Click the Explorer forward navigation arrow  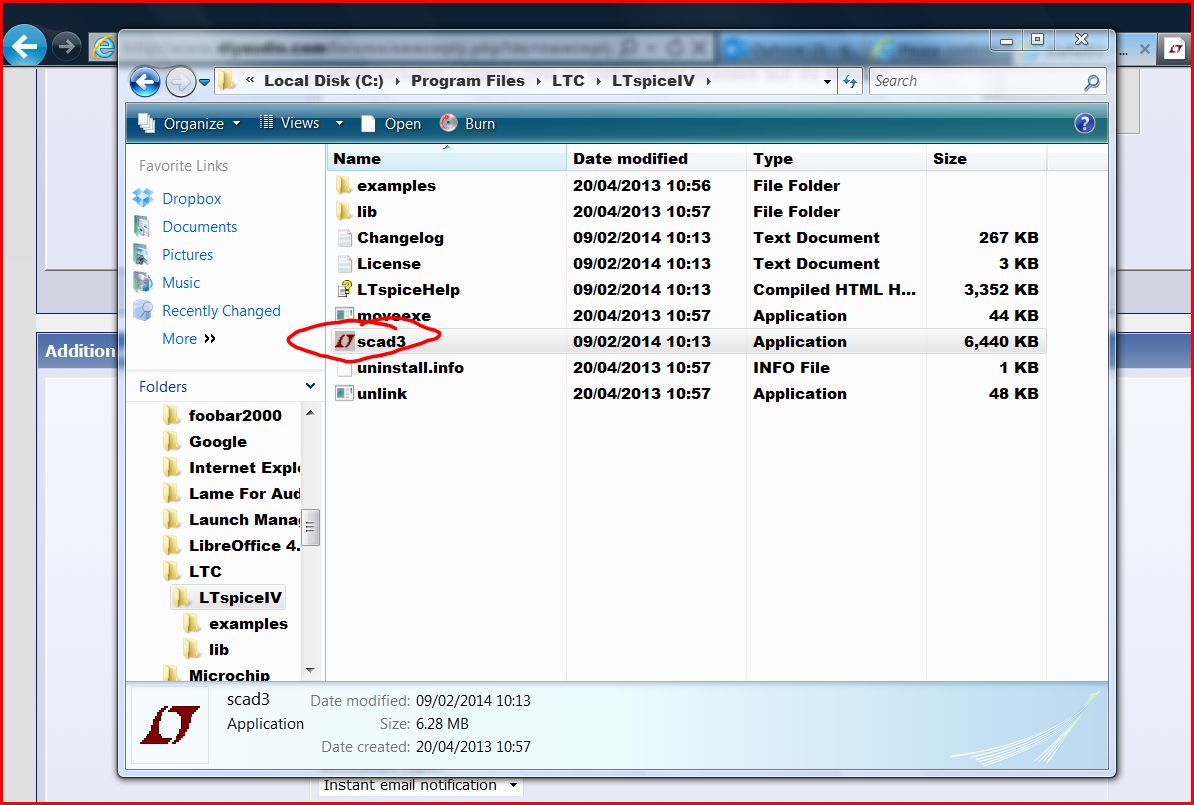click(180, 81)
